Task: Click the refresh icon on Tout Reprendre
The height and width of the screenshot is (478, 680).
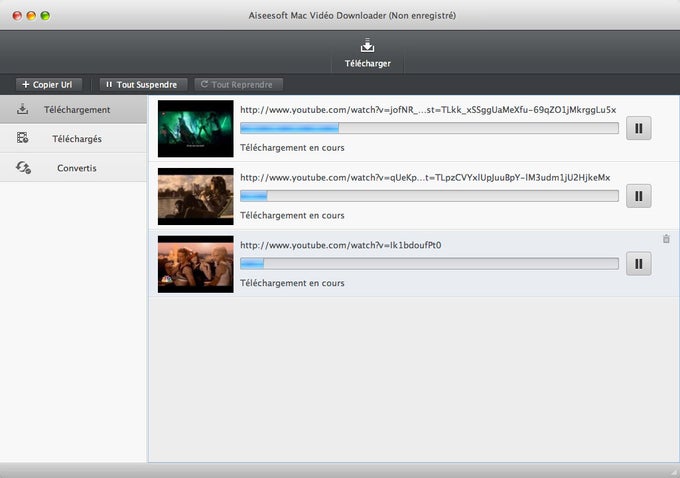Action: pos(204,84)
